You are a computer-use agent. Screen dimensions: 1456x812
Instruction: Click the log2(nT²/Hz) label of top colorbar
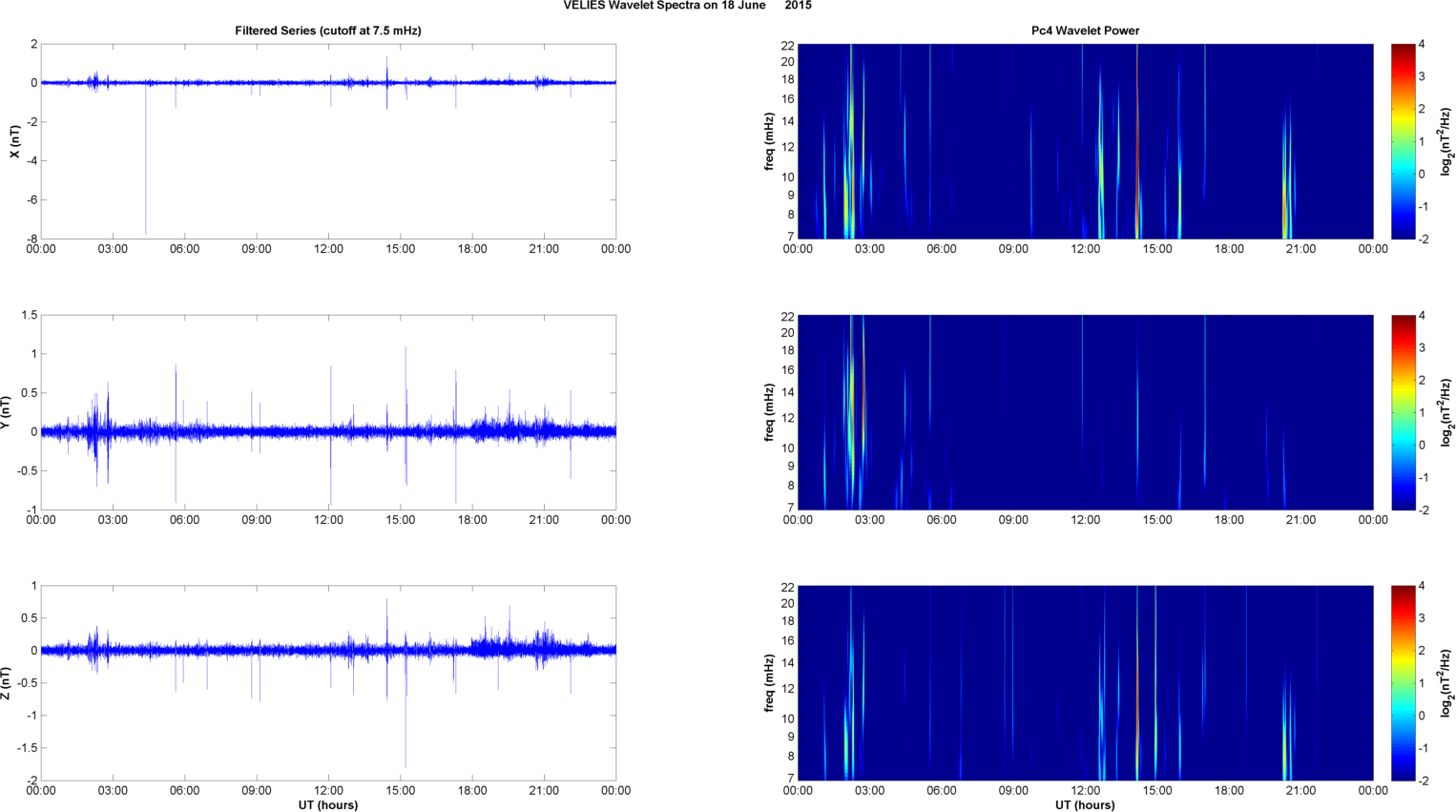pos(1446,141)
